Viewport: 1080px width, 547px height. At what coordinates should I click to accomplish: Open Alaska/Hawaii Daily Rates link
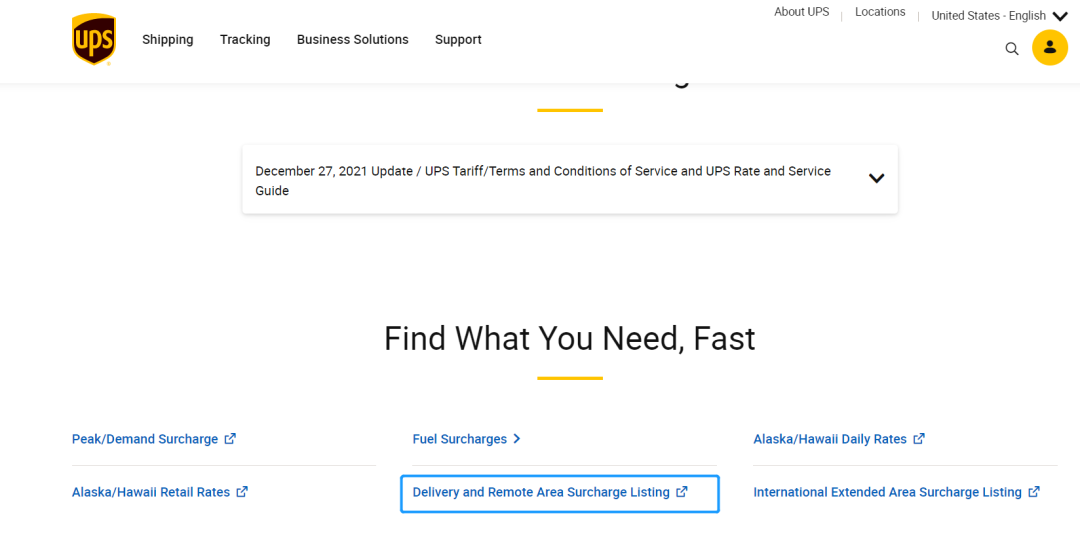coord(830,439)
